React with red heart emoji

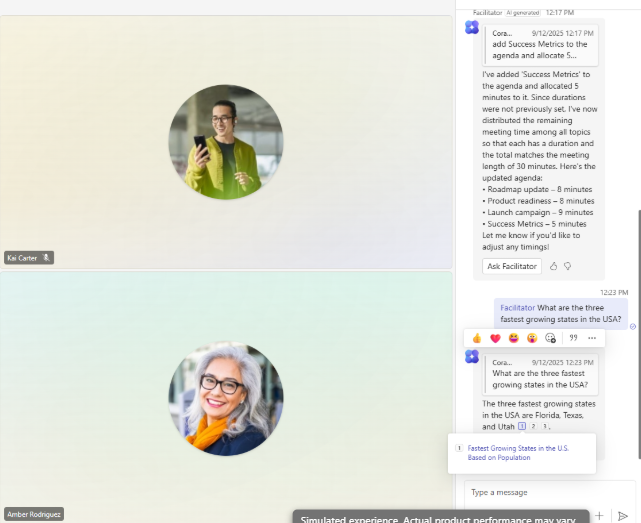coord(495,338)
